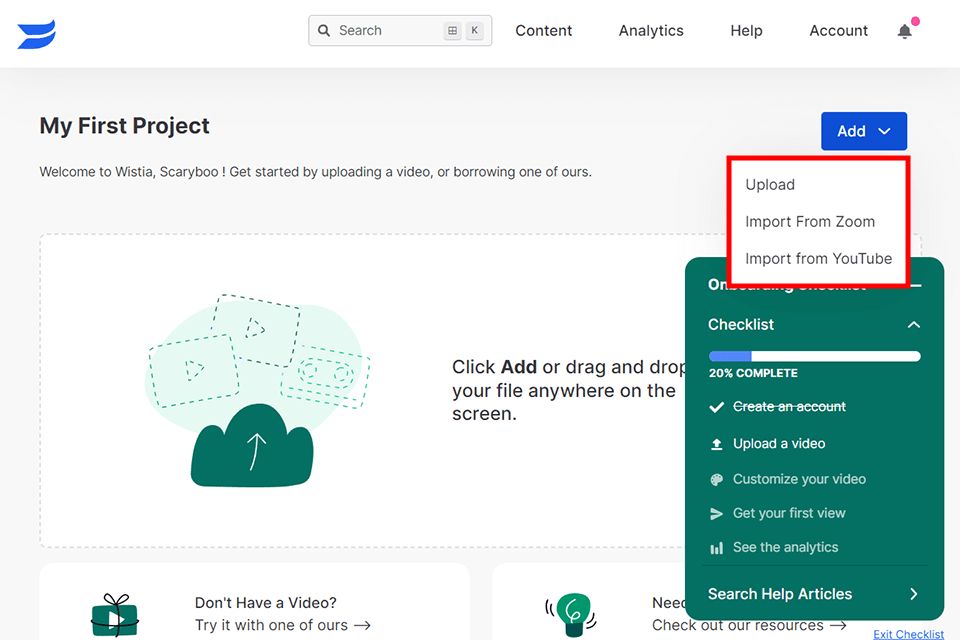Open the Content menu

click(544, 31)
